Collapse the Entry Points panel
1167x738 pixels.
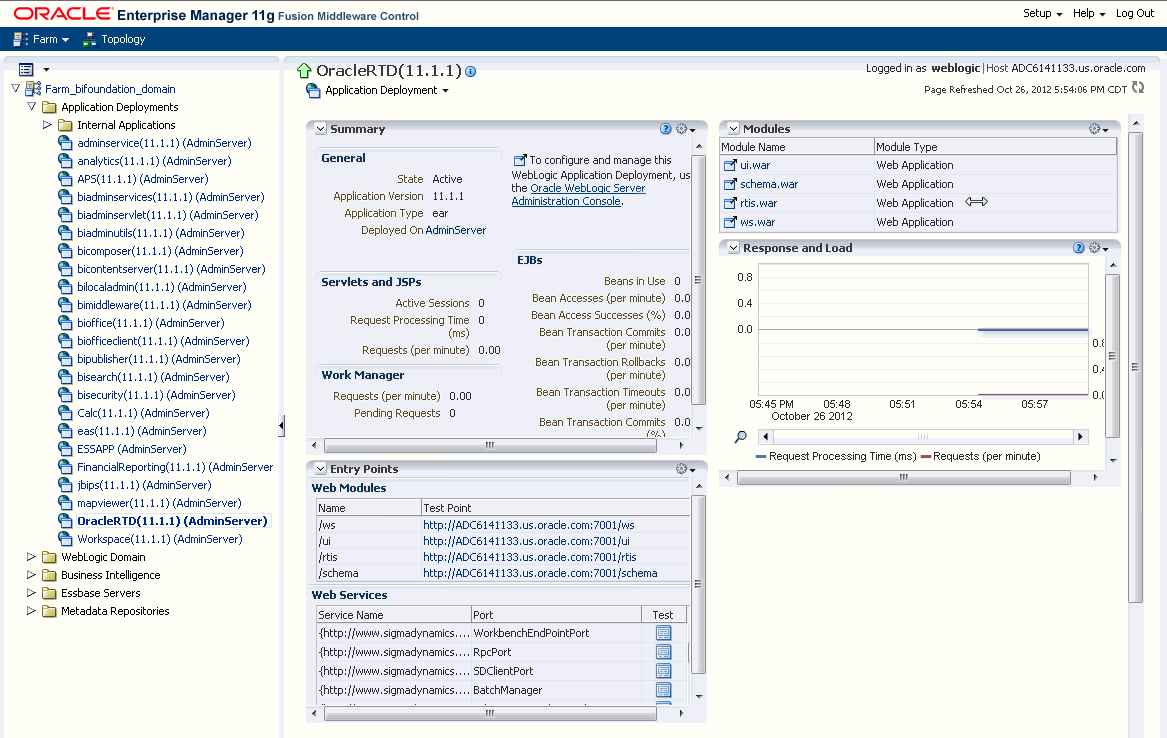(x=321, y=469)
